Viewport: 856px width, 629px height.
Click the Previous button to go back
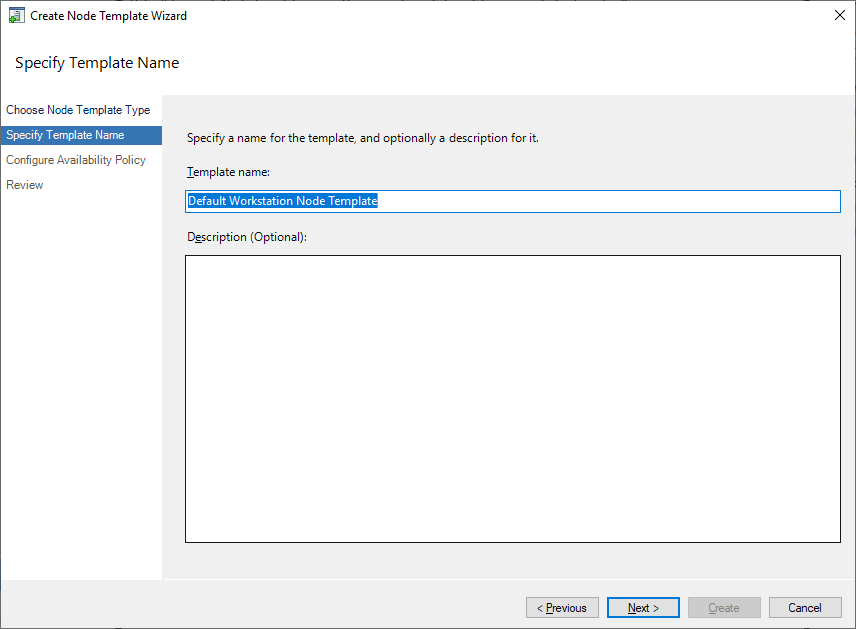pyautogui.click(x=562, y=607)
